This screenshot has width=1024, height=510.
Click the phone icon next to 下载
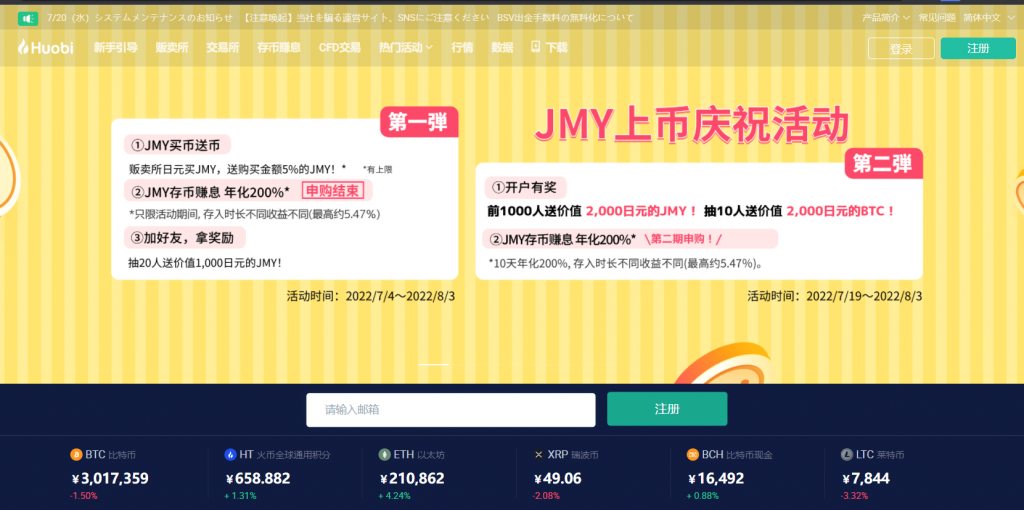tap(536, 46)
